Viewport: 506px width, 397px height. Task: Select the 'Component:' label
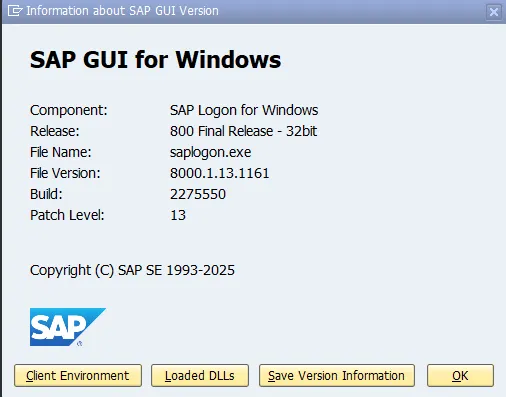(x=69, y=110)
